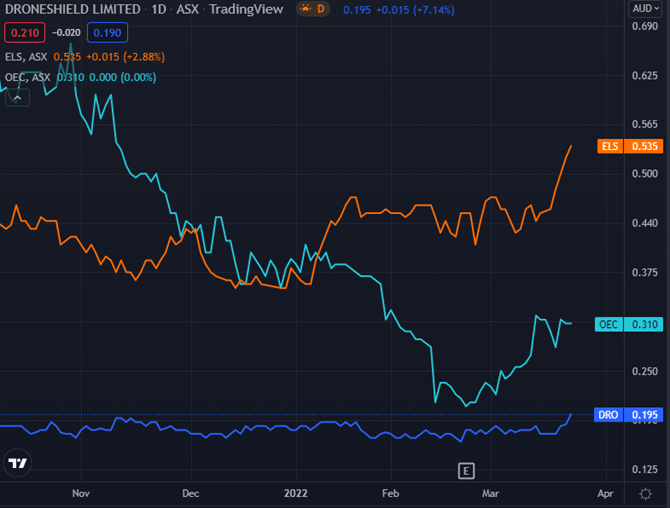This screenshot has width=670, height=508.
Task: Click the 2022 label on the time axis
Action: click(296, 493)
